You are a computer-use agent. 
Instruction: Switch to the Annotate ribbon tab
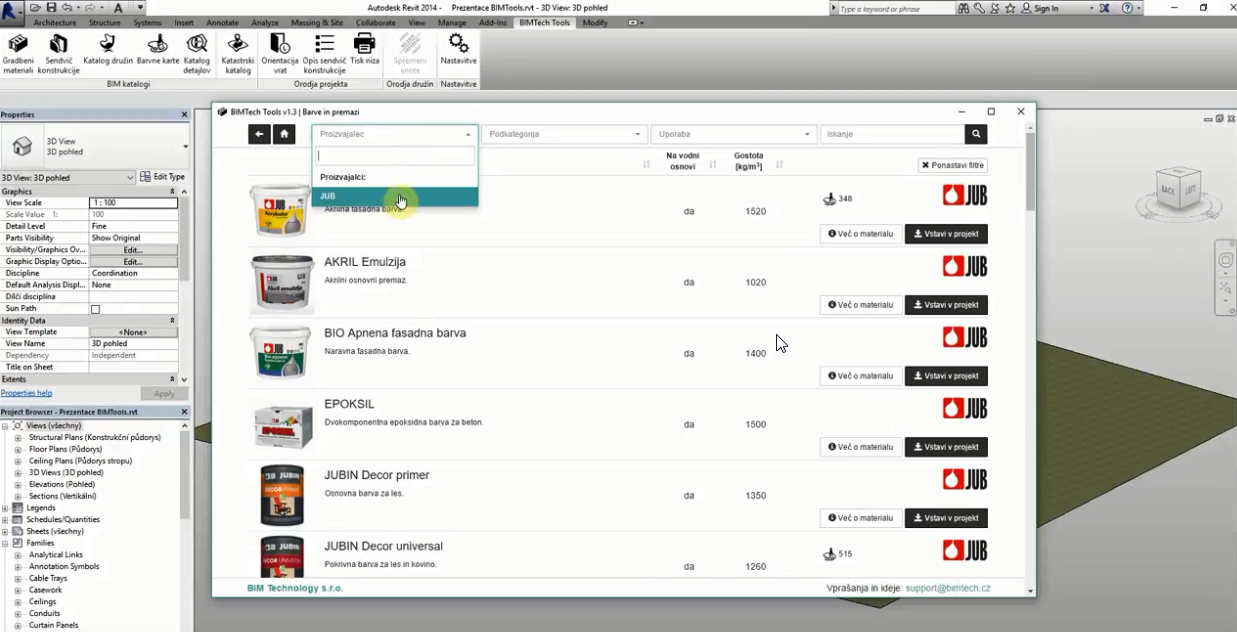click(x=222, y=22)
